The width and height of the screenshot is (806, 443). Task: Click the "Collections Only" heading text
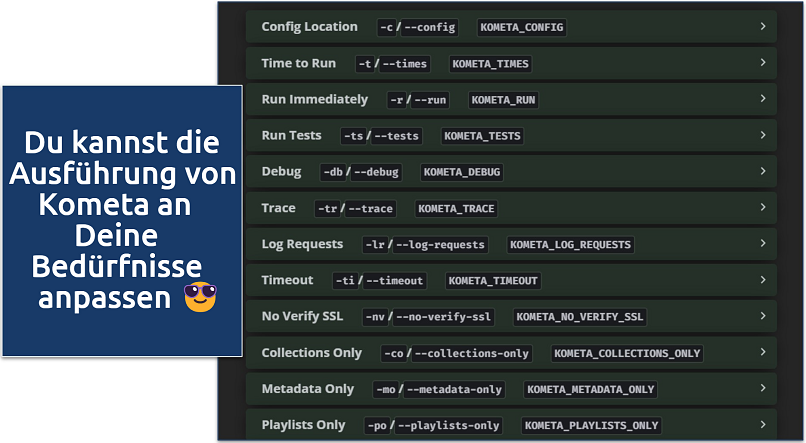pyautogui.click(x=309, y=353)
